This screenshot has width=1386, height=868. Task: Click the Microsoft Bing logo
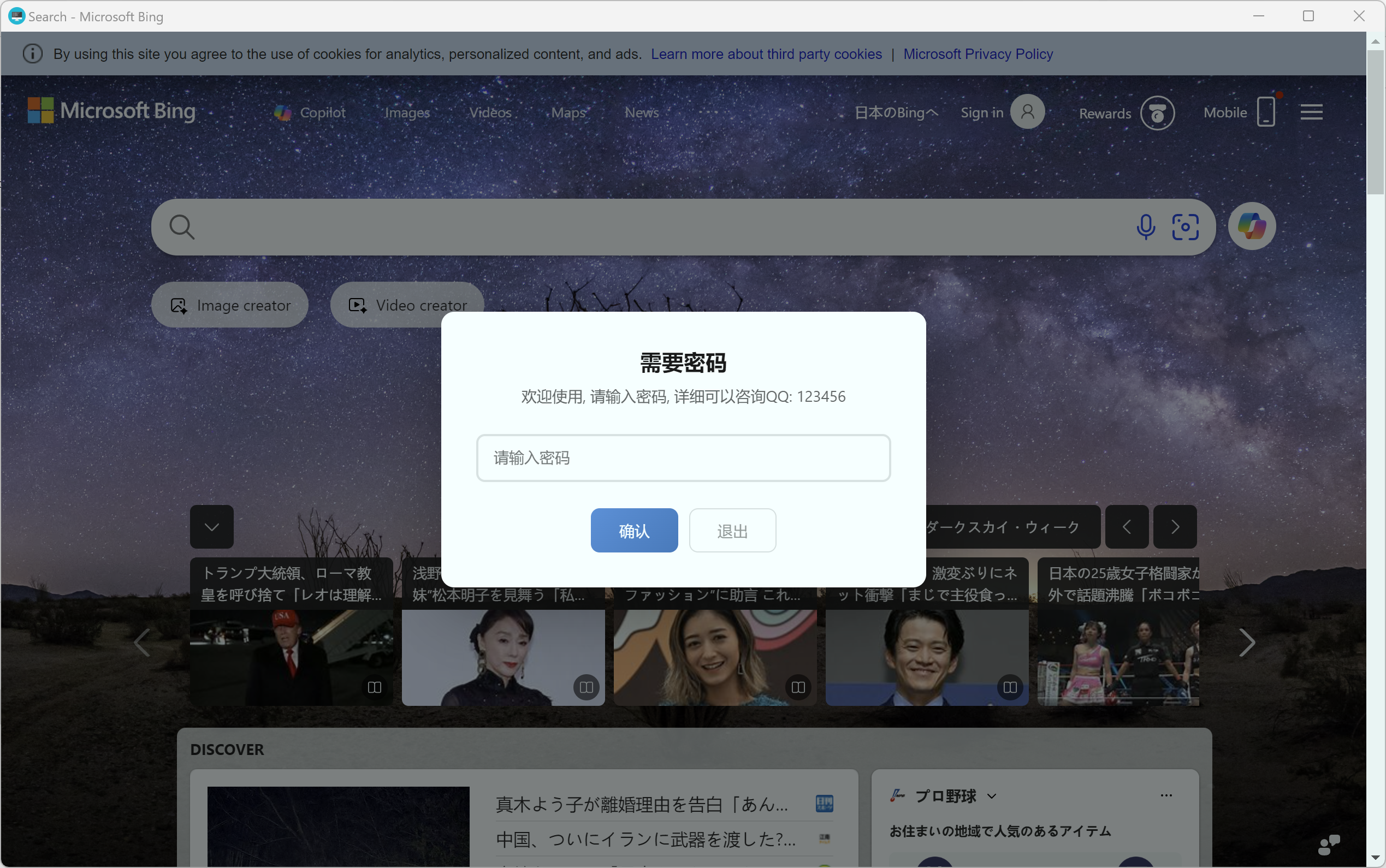[111, 110]
